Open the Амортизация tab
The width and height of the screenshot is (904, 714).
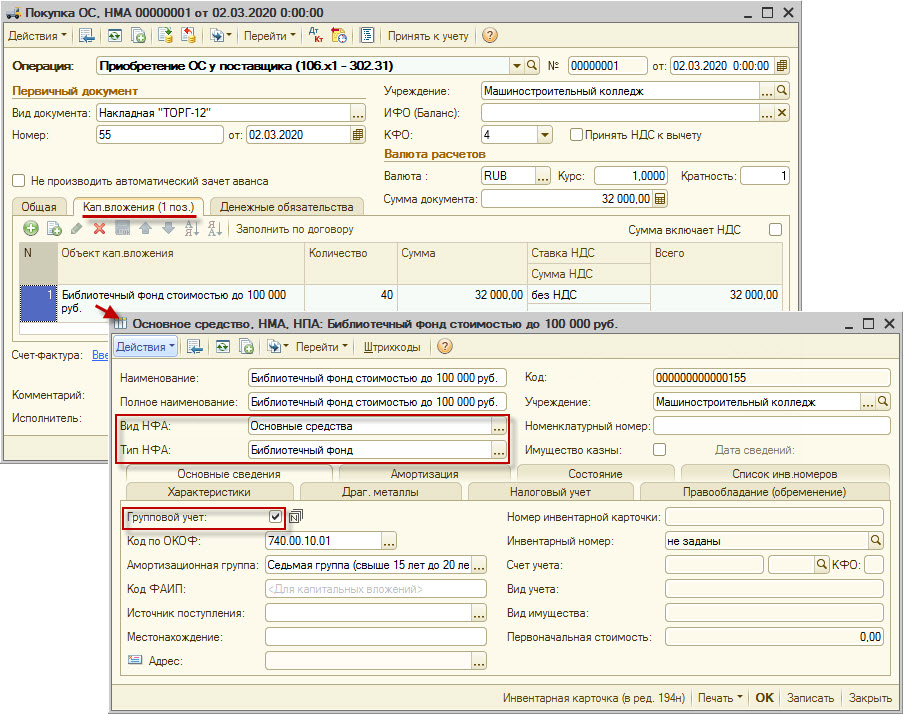tap(424, 474)
